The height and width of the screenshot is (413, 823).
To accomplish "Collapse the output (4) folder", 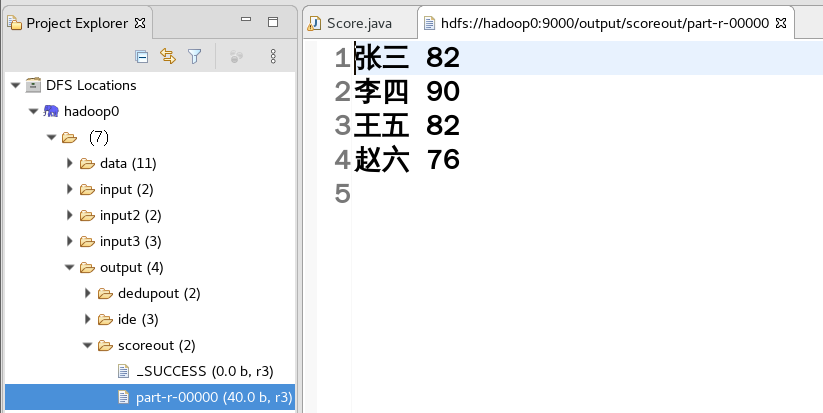I will point(69,268).
